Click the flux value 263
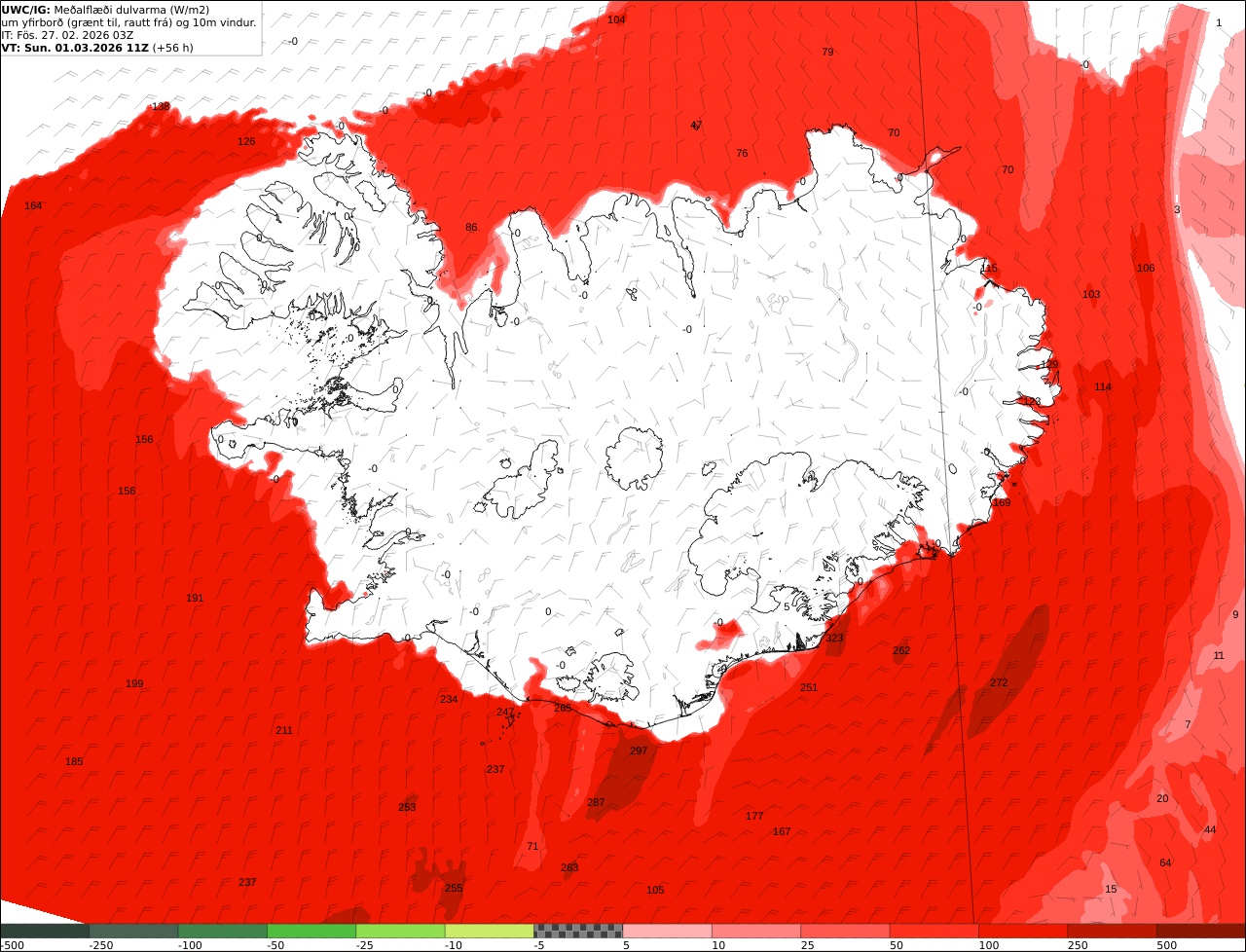1246x952 pixels. pos(569,867)
